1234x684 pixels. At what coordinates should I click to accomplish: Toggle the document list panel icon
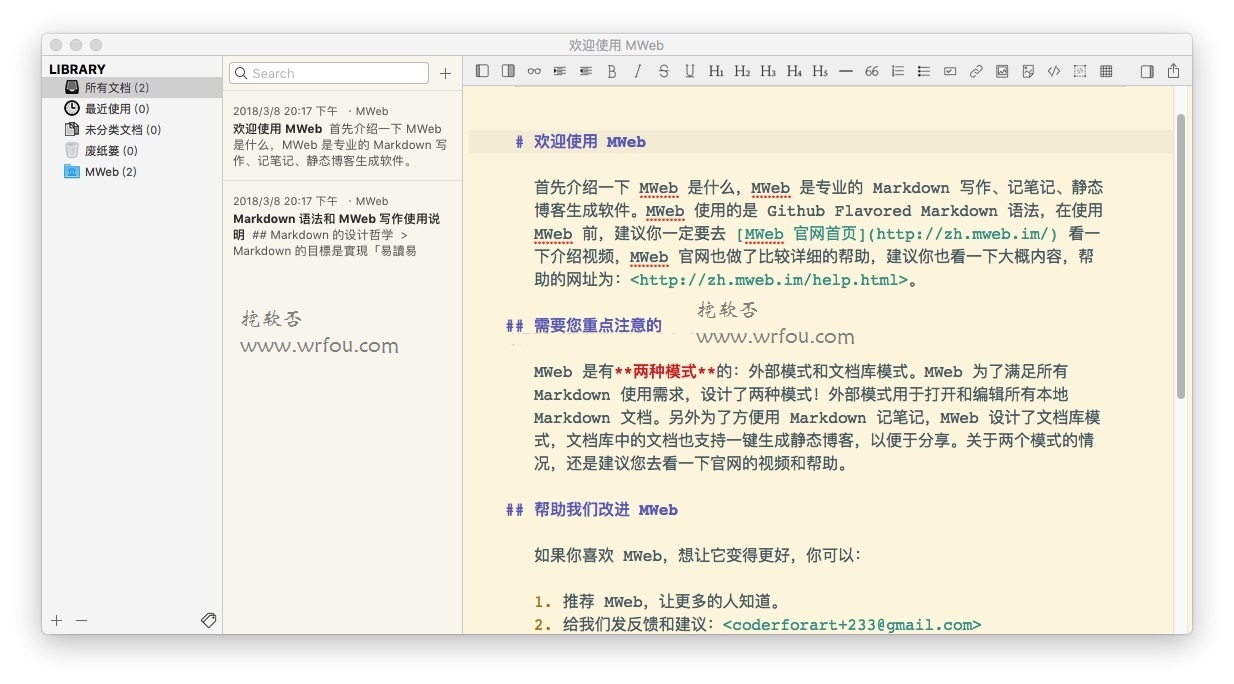(508, 71)
